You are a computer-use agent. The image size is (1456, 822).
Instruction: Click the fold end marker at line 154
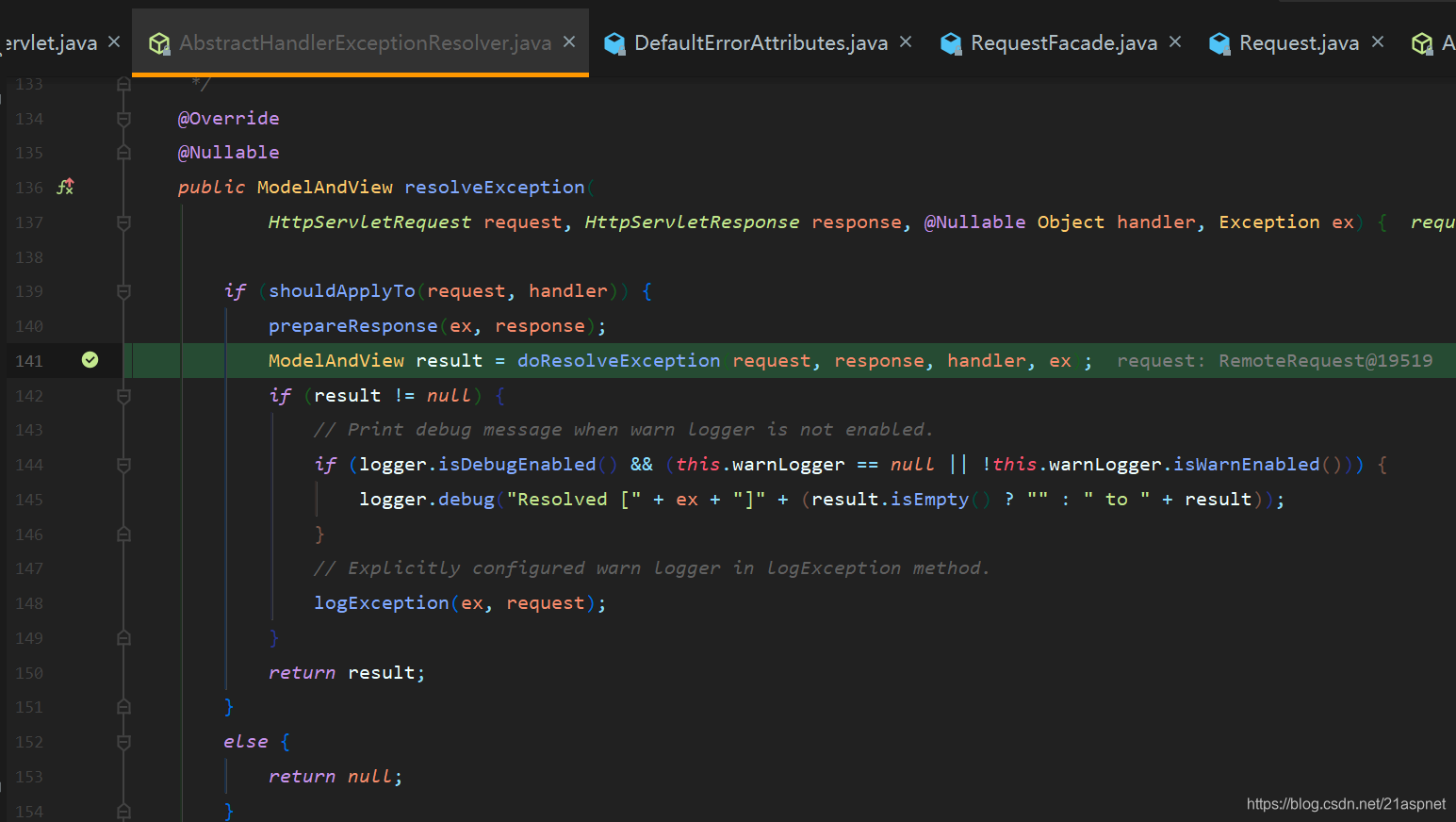pos(123,811)
